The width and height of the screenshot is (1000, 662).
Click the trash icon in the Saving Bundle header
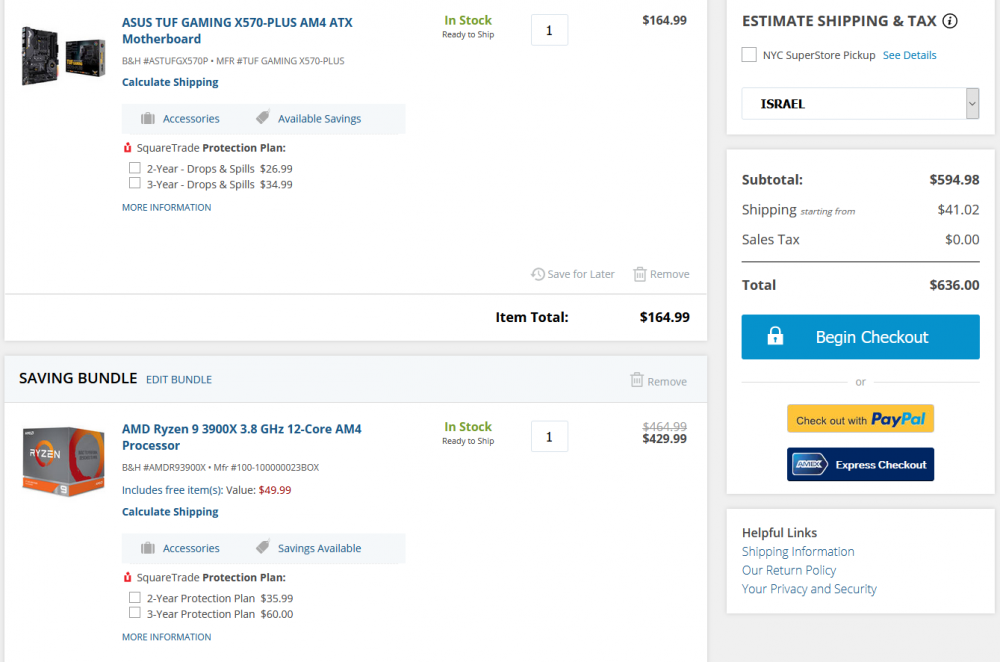coord(637,380)
